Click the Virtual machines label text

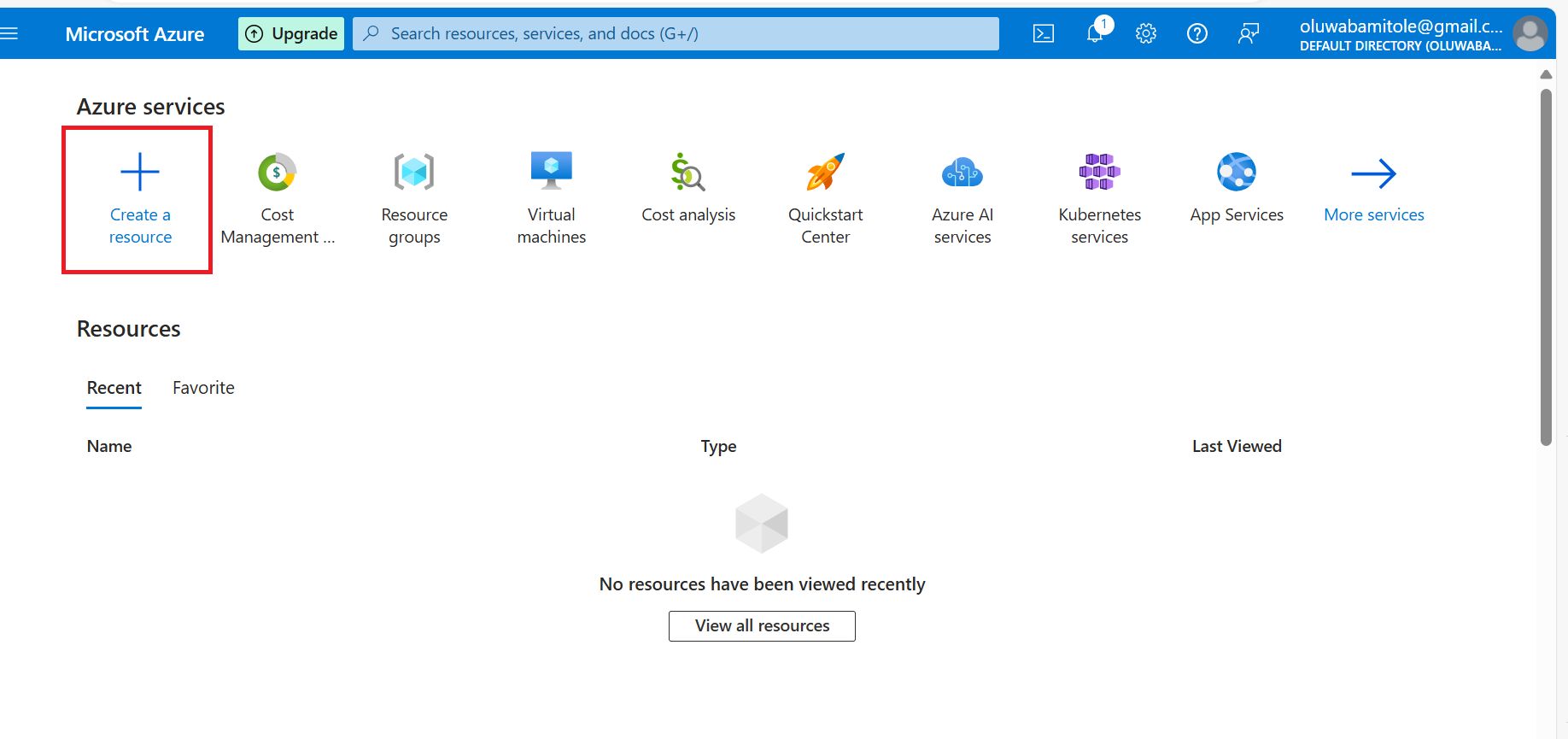coord(552,226)
